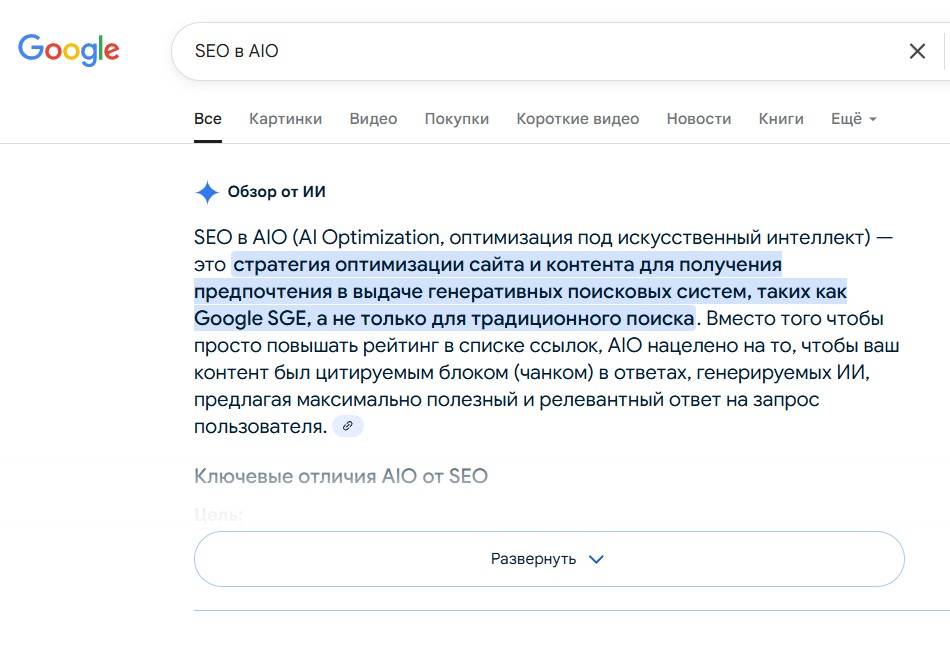
Task: Click the text SEO в AIO (AI Optimization
Action: 316,238
